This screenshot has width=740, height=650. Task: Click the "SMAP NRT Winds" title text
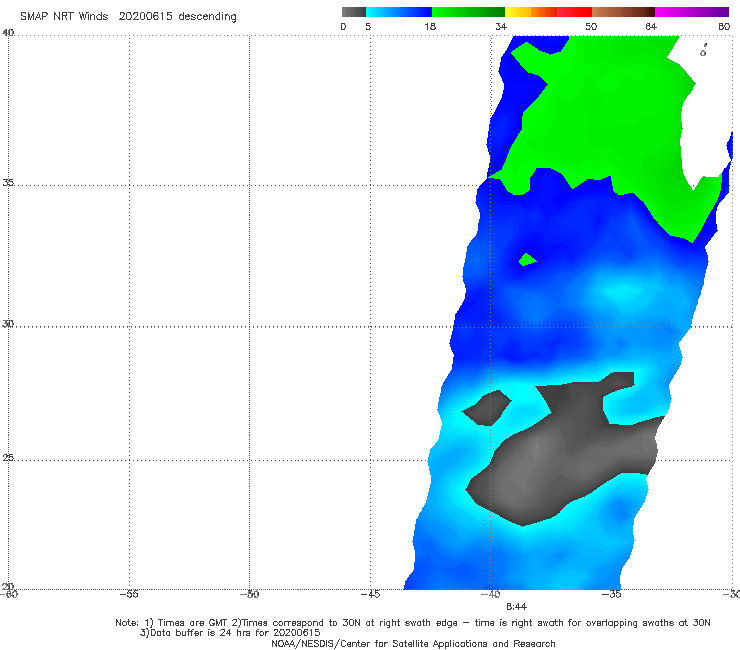click(x=64, y=17)
